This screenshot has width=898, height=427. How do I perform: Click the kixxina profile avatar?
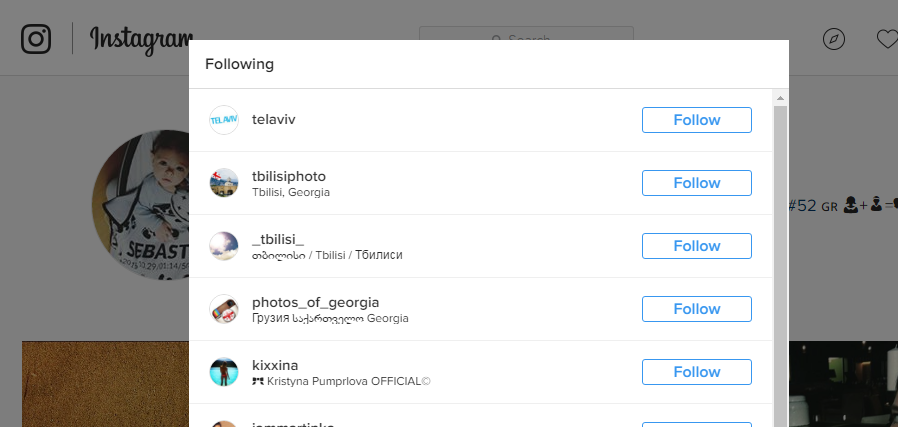click(x=224, y=372)
